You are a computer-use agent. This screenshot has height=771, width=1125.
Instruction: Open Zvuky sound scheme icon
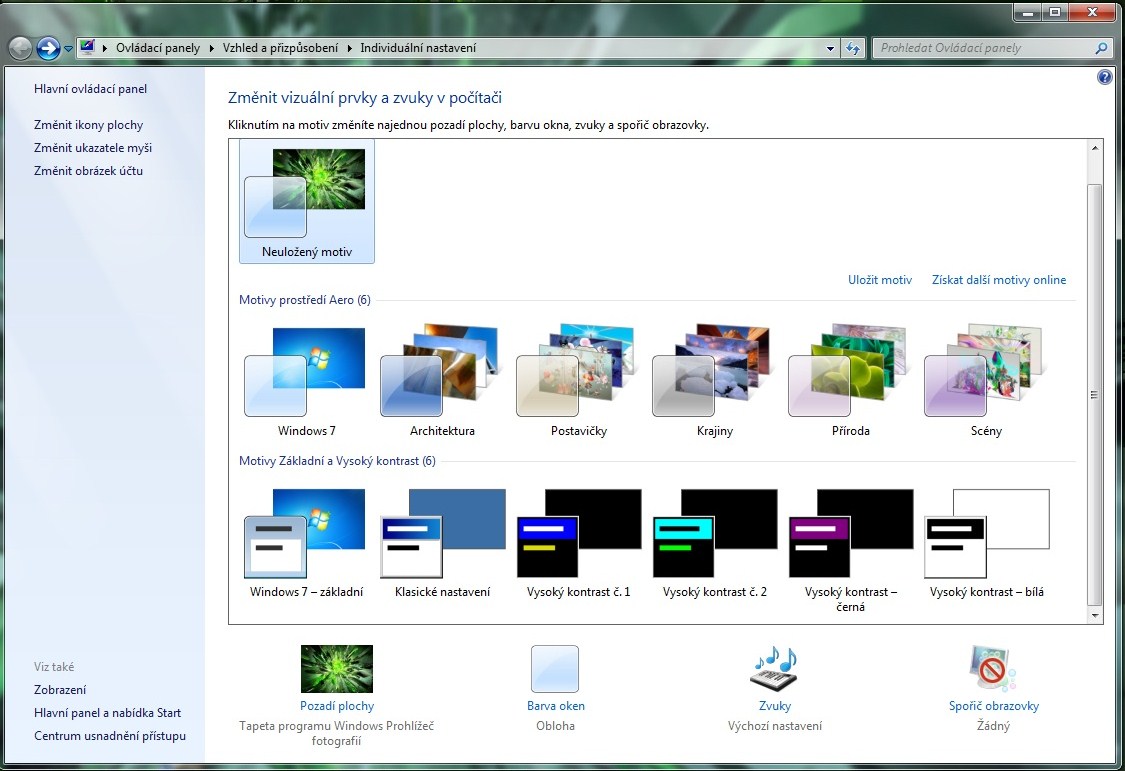(774, 668)
